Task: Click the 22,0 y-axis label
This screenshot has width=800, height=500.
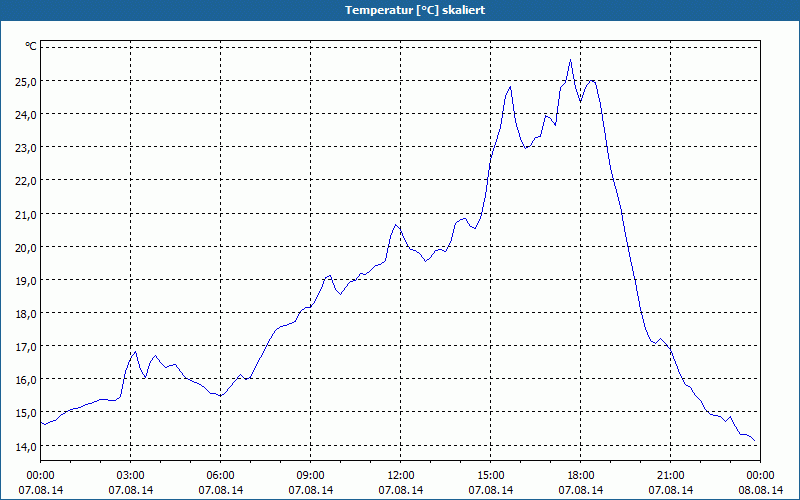Action: [x=27, y=181]
